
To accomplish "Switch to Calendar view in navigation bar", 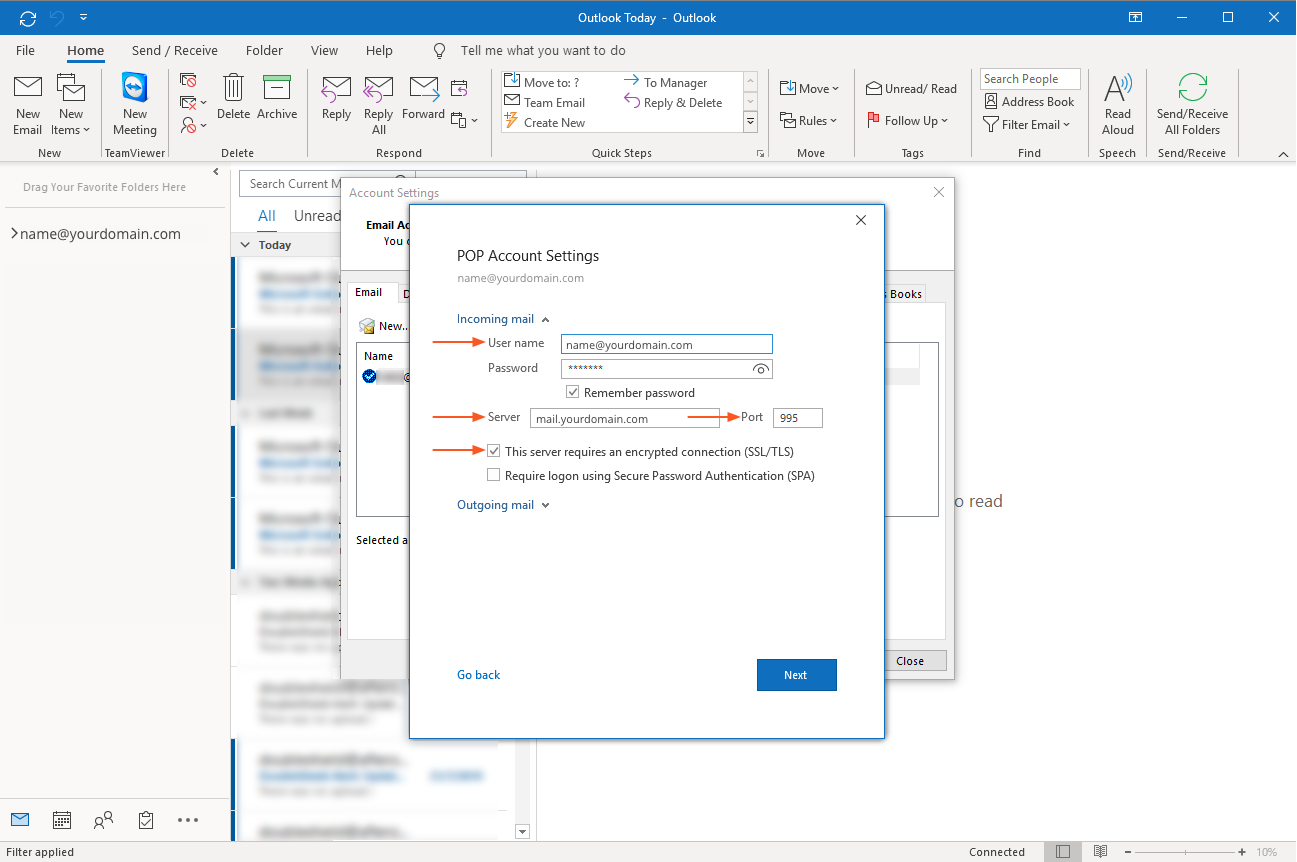I will (x=62, y=820).
